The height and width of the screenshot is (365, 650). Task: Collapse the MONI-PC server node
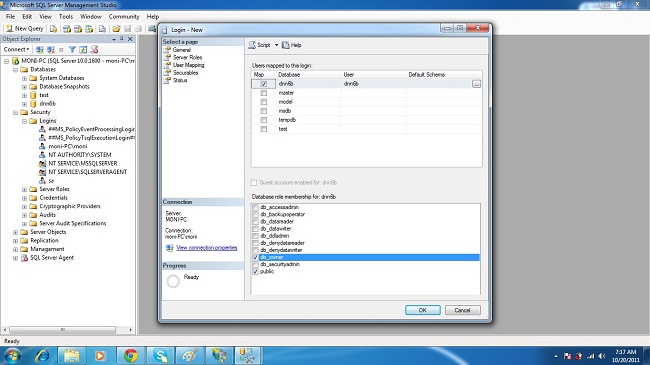click(6, 61)
